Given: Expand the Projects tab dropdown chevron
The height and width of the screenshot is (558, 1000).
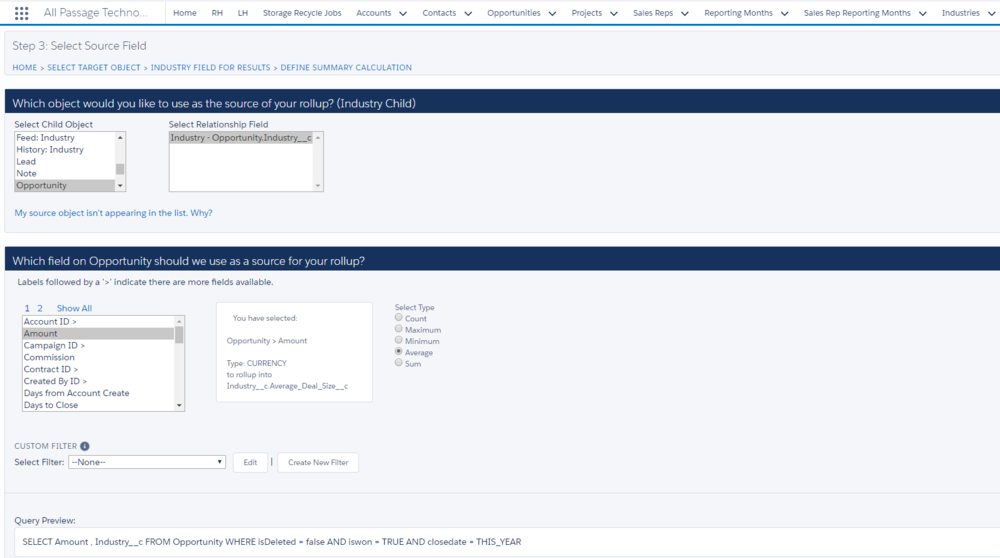Looking at the screenshot, I should point(614,13).
